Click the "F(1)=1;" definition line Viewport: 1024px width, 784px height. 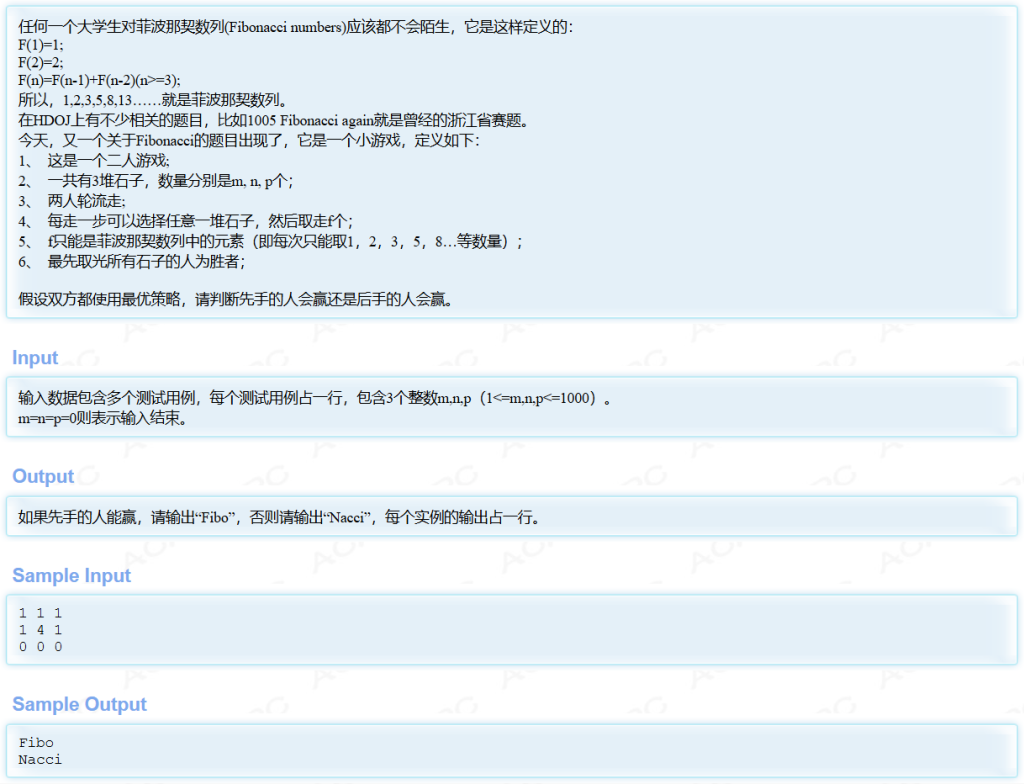(41, 45)
